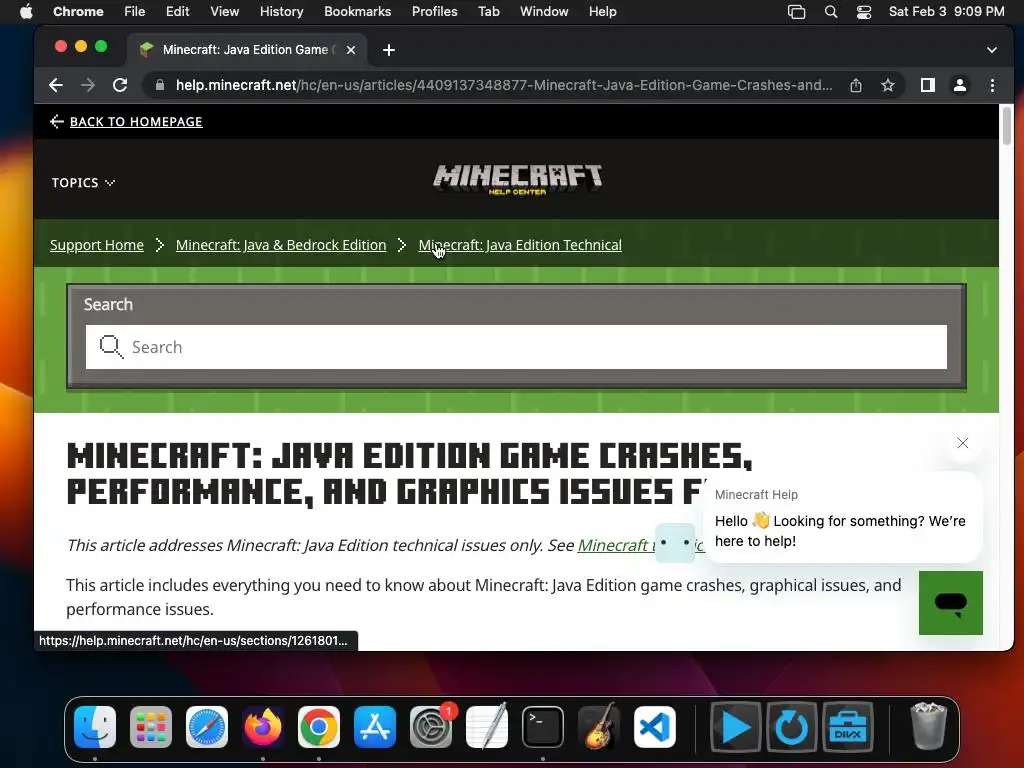This screenshot has height=768, width=1024.
Task: Open Launchpad from the Dock
Action: coord(151,727)
